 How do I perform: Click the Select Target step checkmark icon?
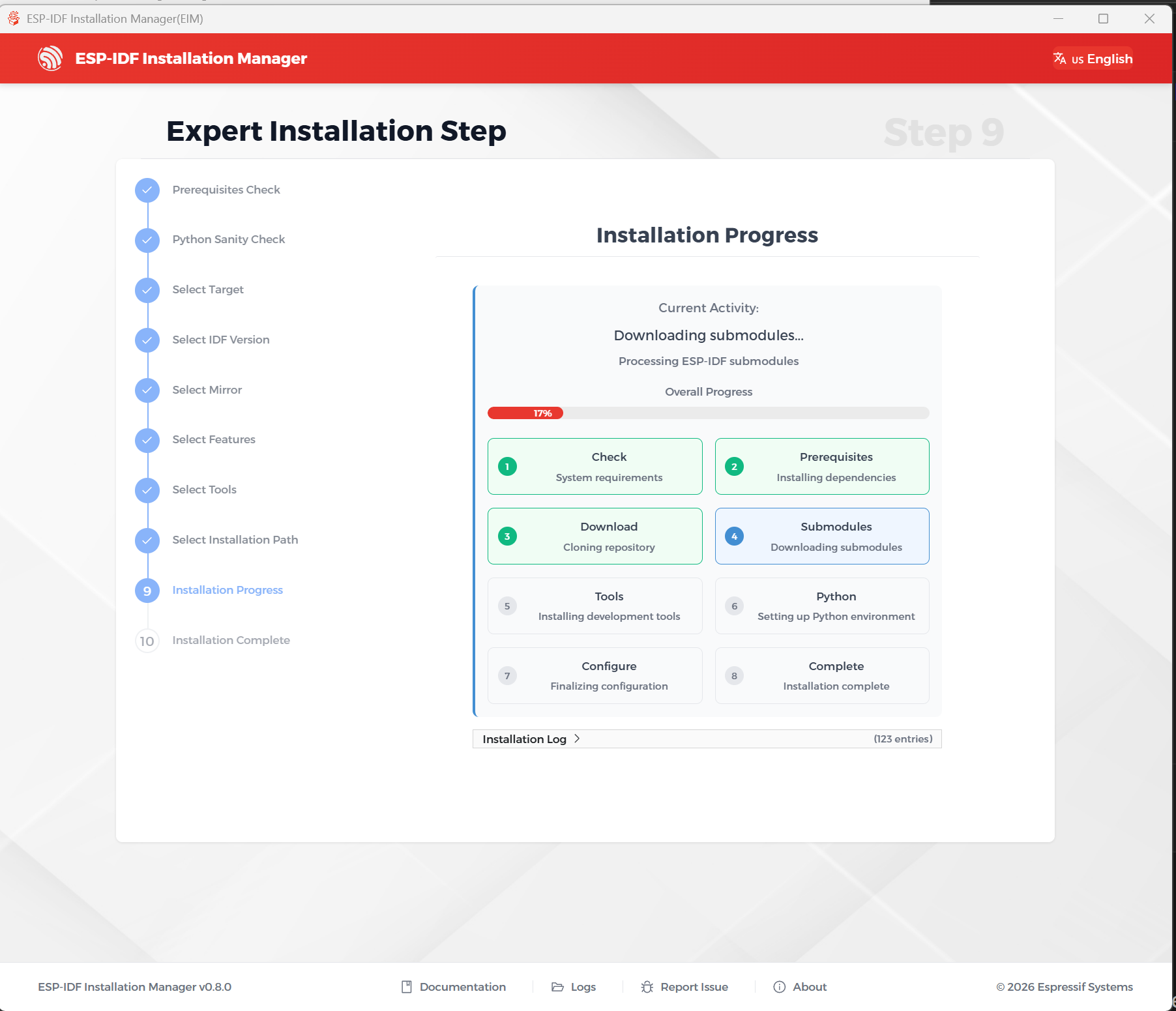click(147, 290)
